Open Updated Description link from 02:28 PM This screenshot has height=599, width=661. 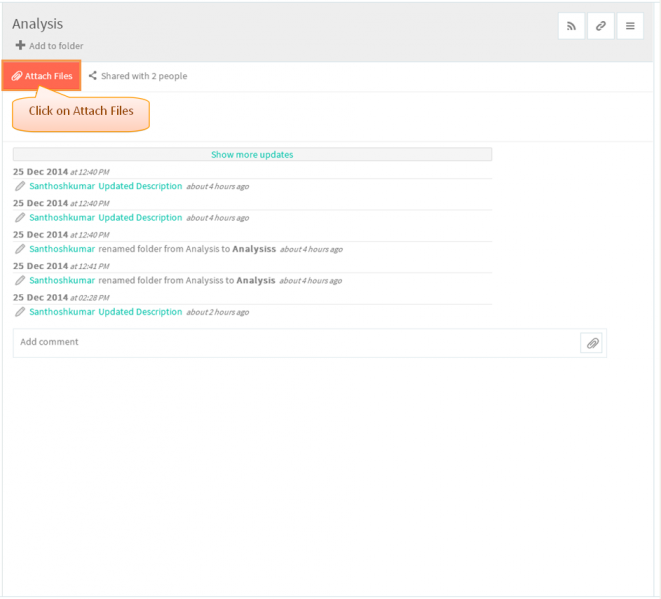click(140, 312)
